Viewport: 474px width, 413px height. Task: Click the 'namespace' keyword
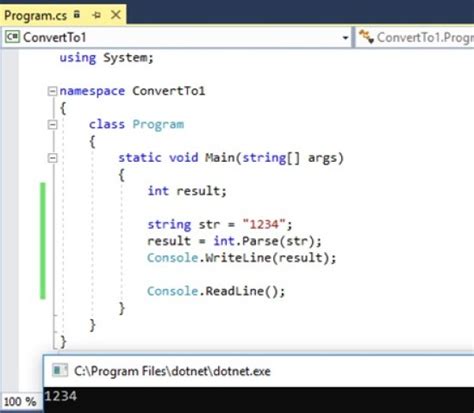coord(92,91)
